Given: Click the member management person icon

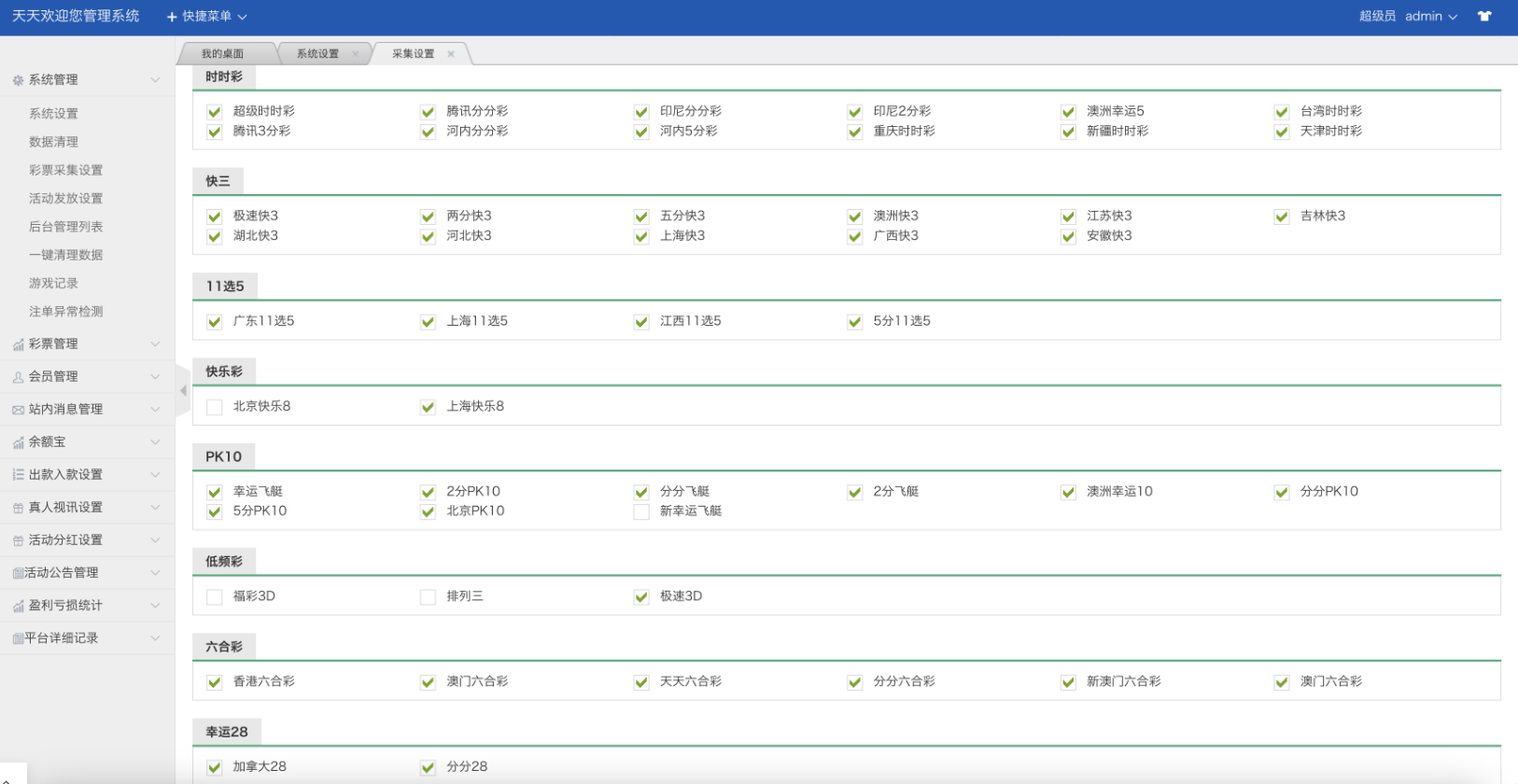Looking at the screenshot, I should coord(18,377).
